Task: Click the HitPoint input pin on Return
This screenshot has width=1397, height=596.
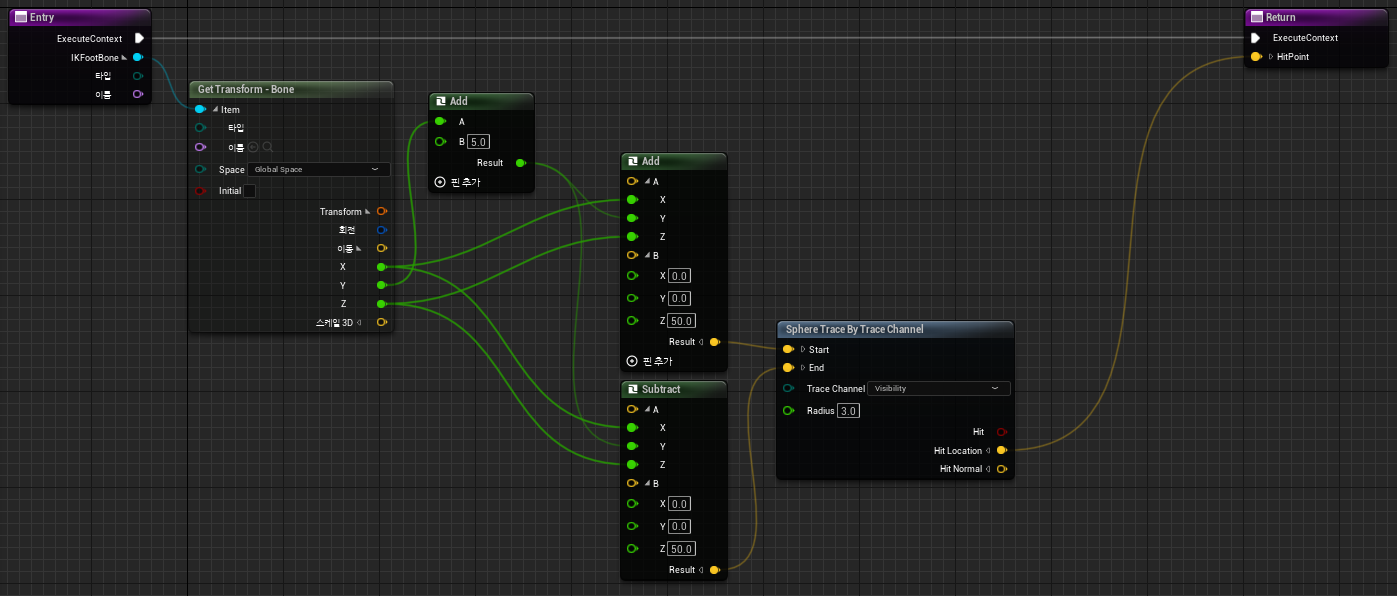Action: [x=1256, y=57]
